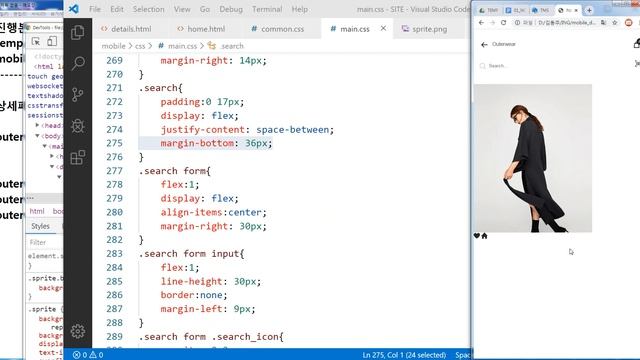Click the home icon below the photo
Screen dimensions: 640x360
(484, 236)
